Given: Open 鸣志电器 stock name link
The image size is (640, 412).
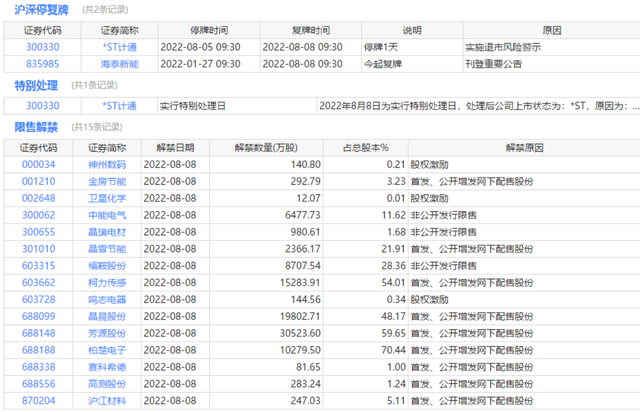Looking at the screenshot, I should point(107,299).
